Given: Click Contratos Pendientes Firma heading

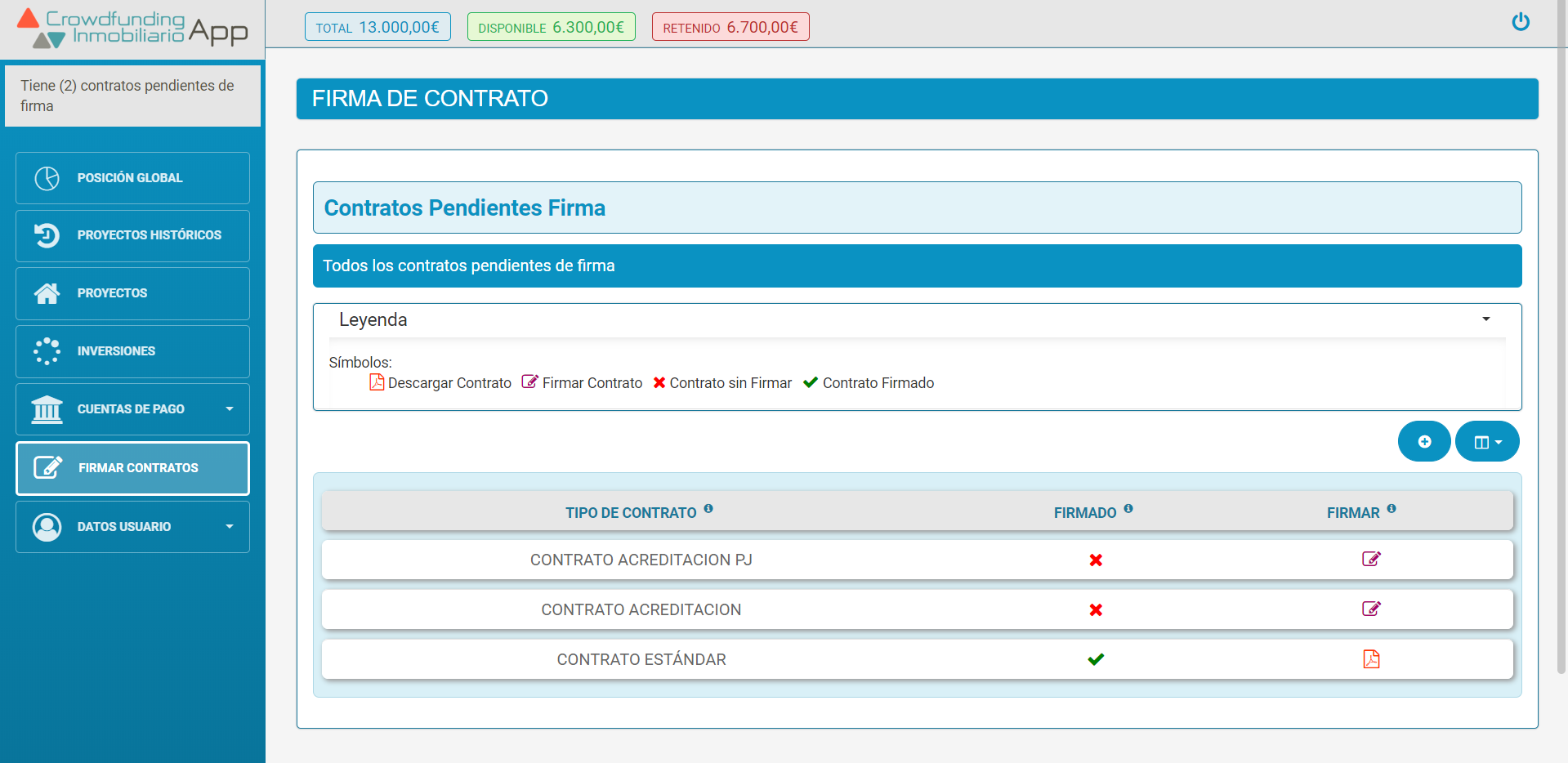Looking at the screenshot, I should tap(465, 207).
